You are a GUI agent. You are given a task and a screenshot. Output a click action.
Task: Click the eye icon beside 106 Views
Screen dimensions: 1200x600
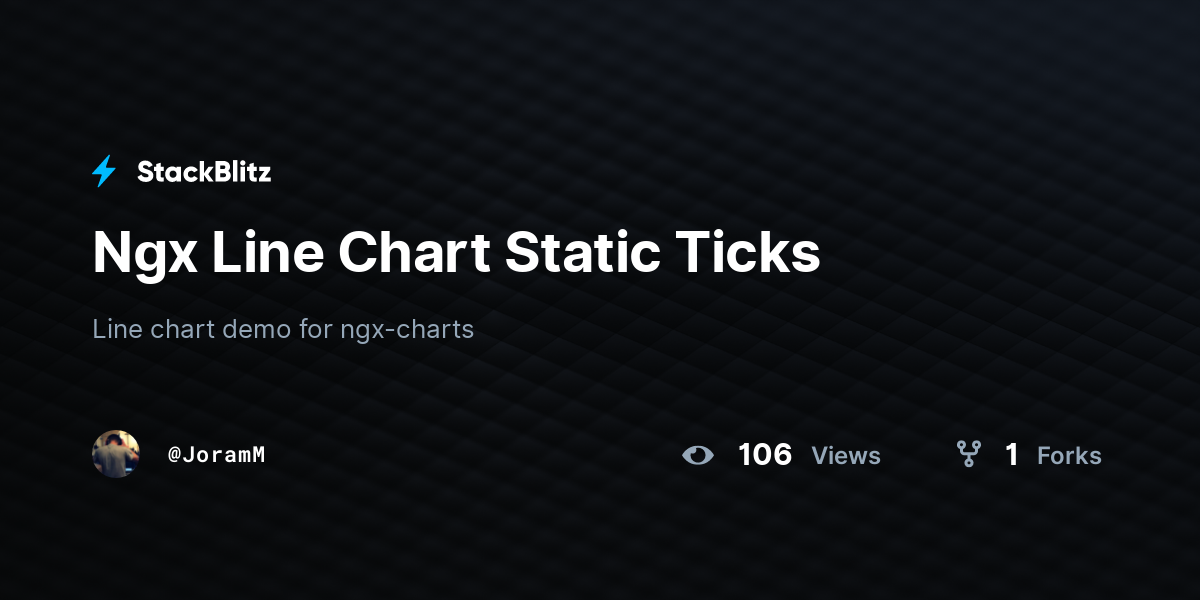click(698, 455)
